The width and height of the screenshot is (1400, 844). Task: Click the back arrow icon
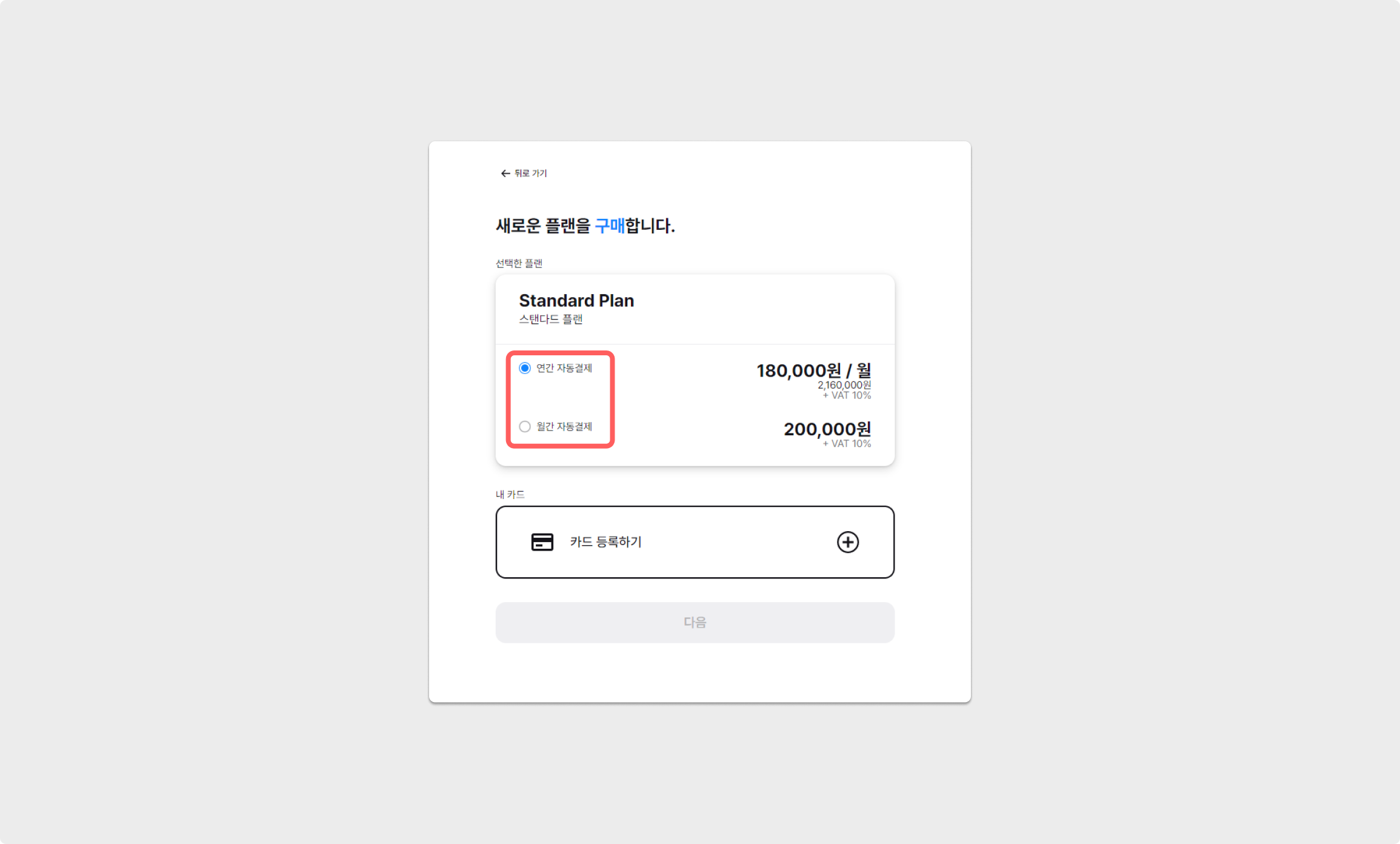505,173
